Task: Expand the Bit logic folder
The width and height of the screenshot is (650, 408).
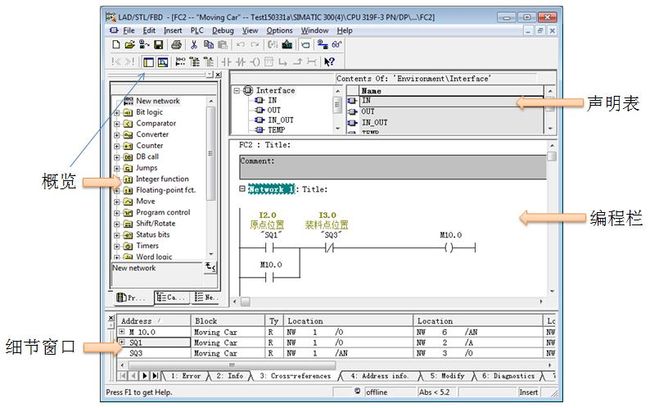Action: coord(117,113)
